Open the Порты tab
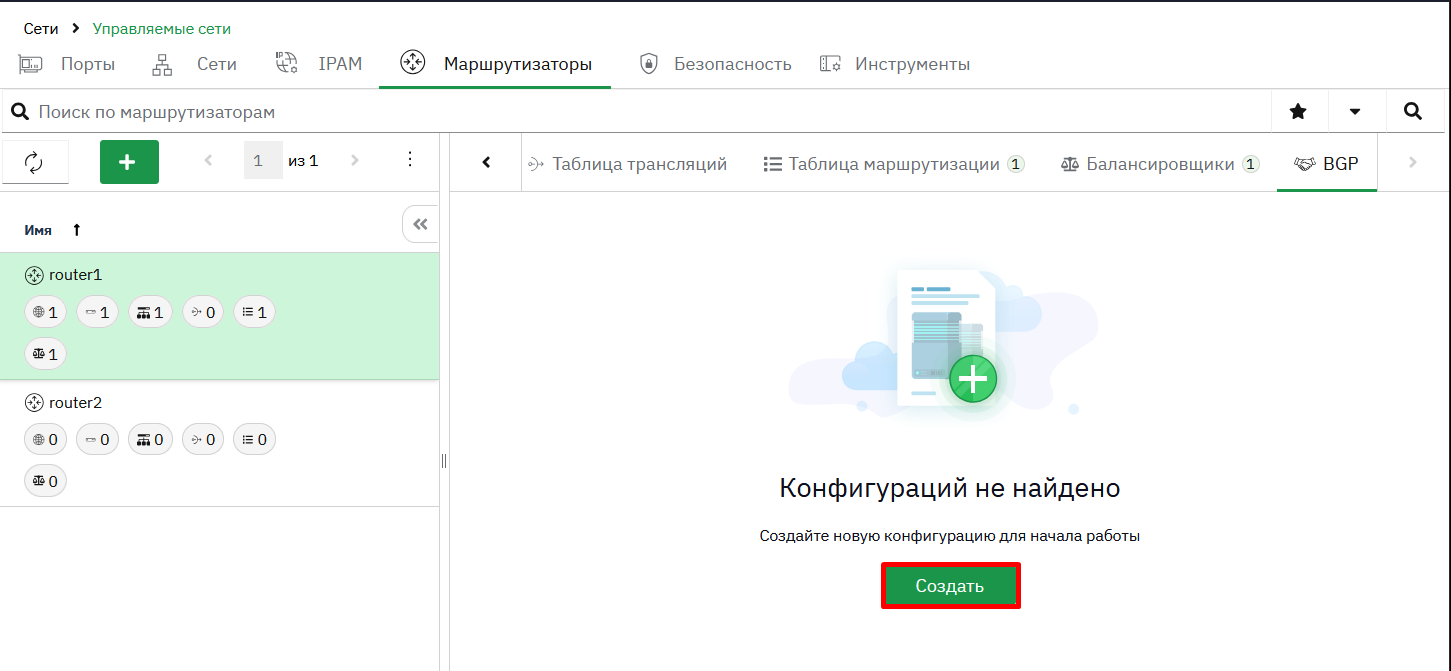 click(67, 64)
